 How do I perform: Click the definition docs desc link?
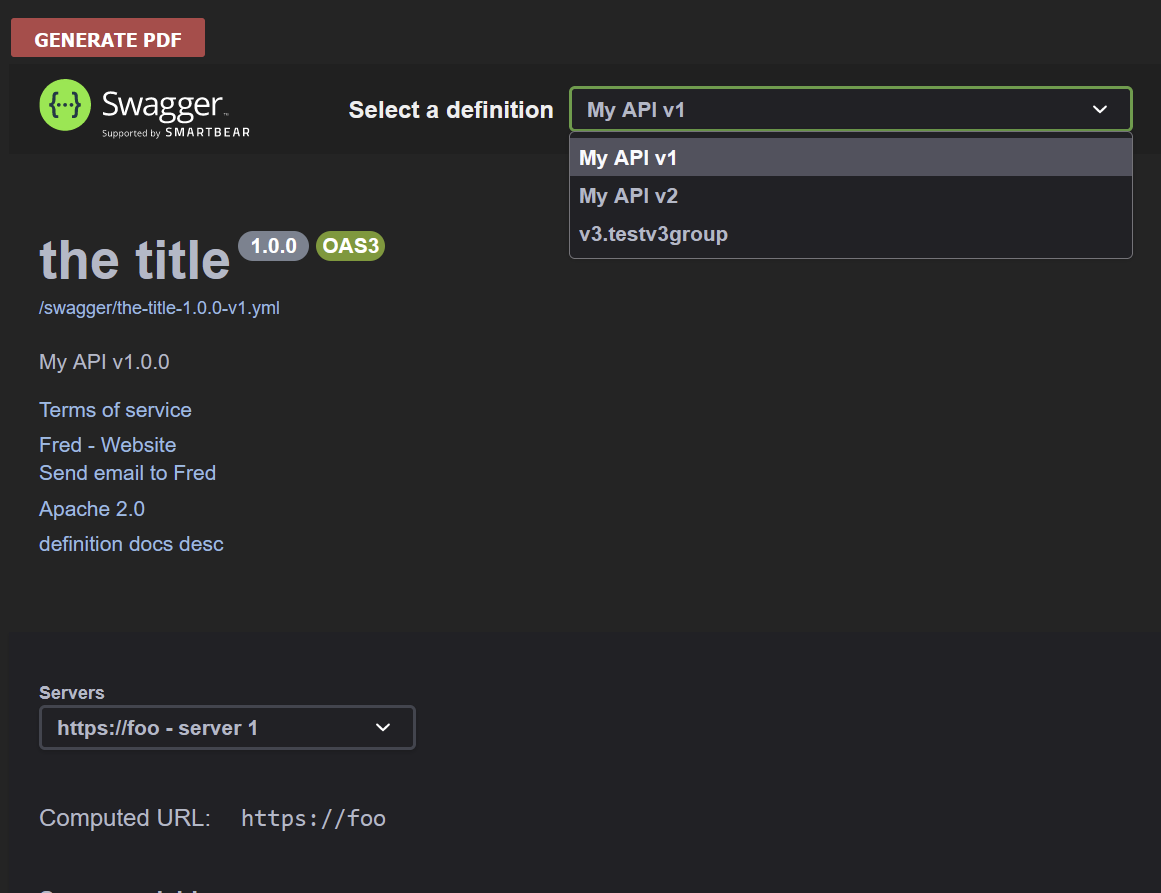pos(131,544)
